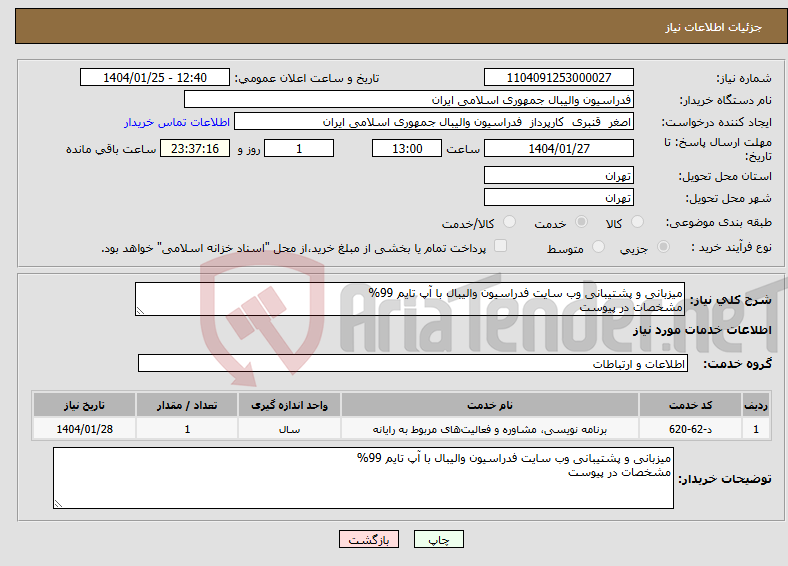788x566 pixels.
Task: Click the buyer name field فدراسیون والیبال
Action: [x=409, y=100]
